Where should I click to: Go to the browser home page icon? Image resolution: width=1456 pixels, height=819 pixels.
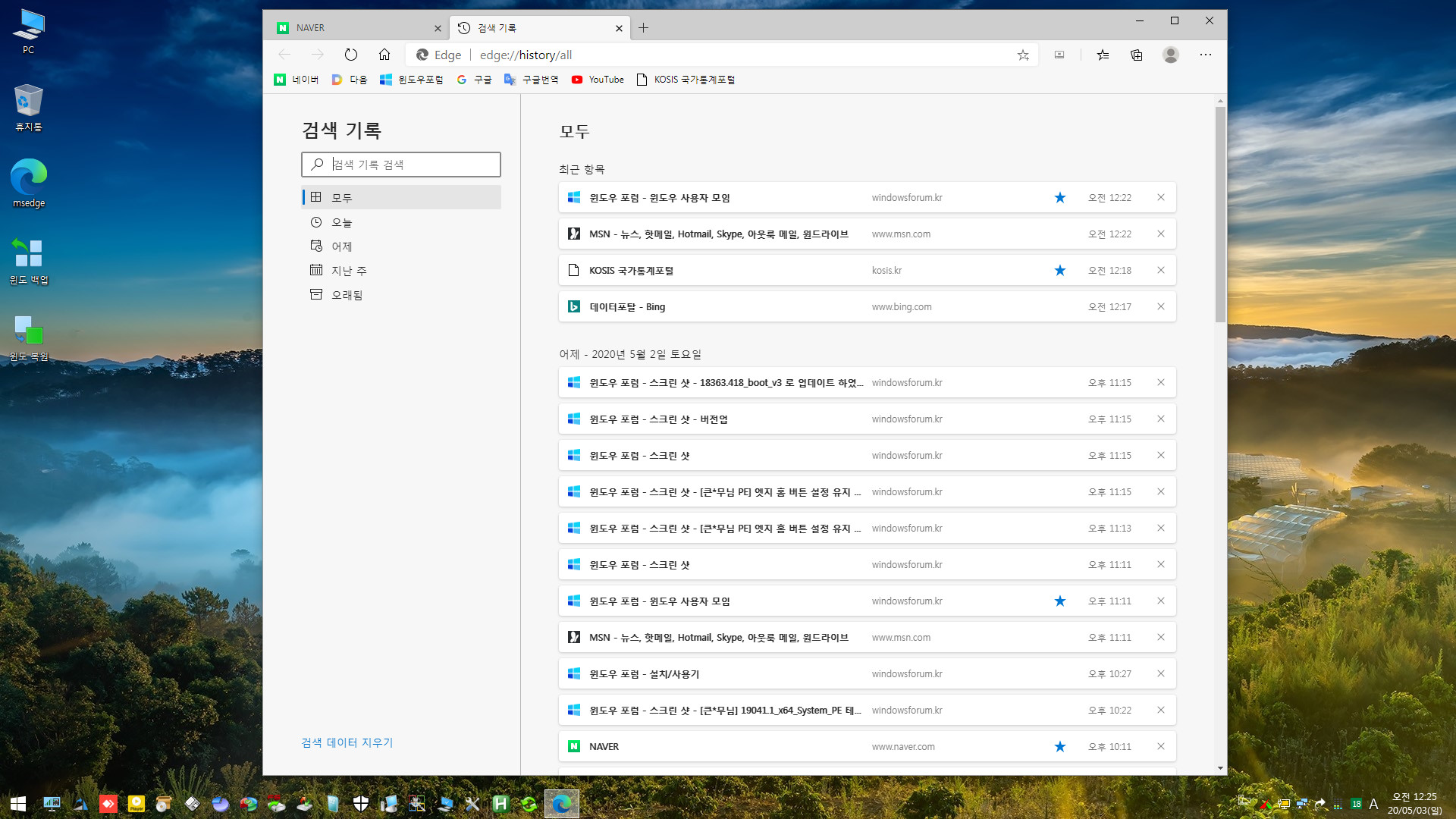(384, 55)
